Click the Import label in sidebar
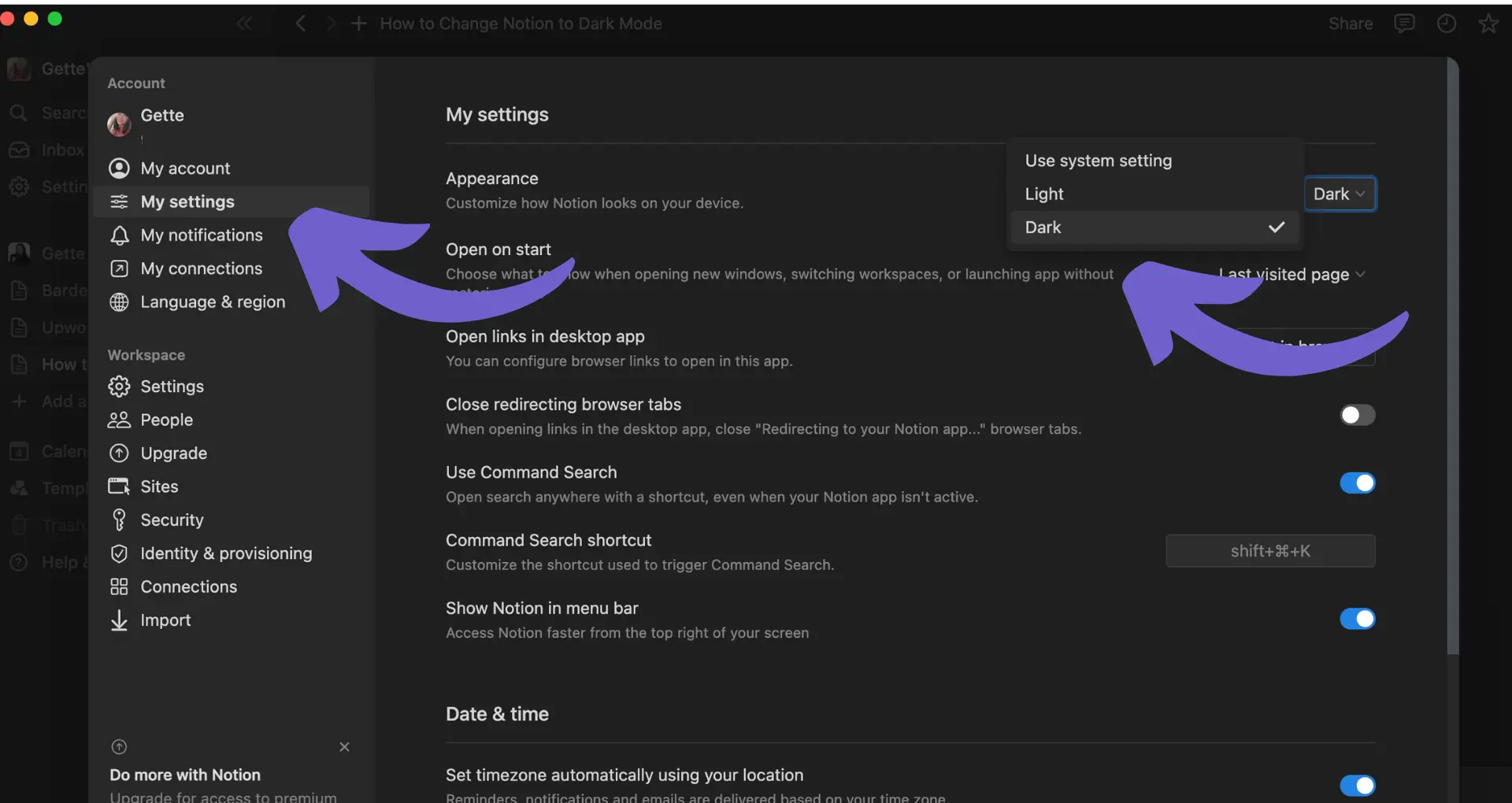This screenshot has height=803, width=1512. tap(166, 620)
